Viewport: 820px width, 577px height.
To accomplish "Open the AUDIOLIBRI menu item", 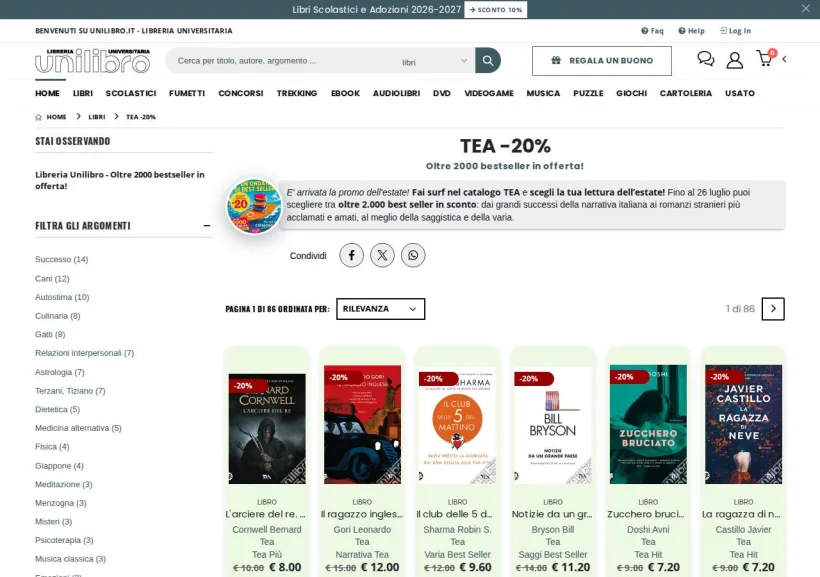I will point(396,93).
